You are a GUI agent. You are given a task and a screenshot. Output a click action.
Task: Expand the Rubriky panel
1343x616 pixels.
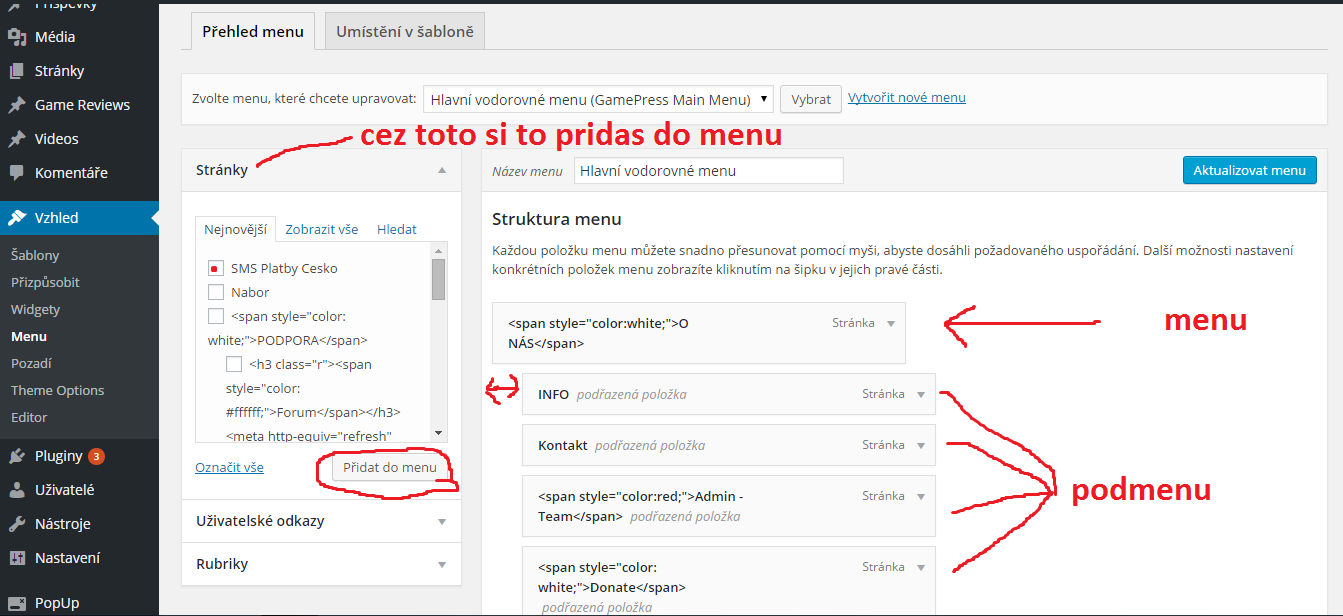[441, 564]
